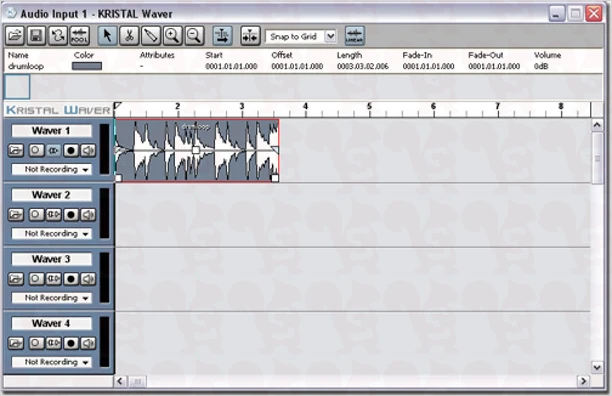Click the Length value 0003.03.02.006
The image size is (612, 396).
tap(363, 66)
